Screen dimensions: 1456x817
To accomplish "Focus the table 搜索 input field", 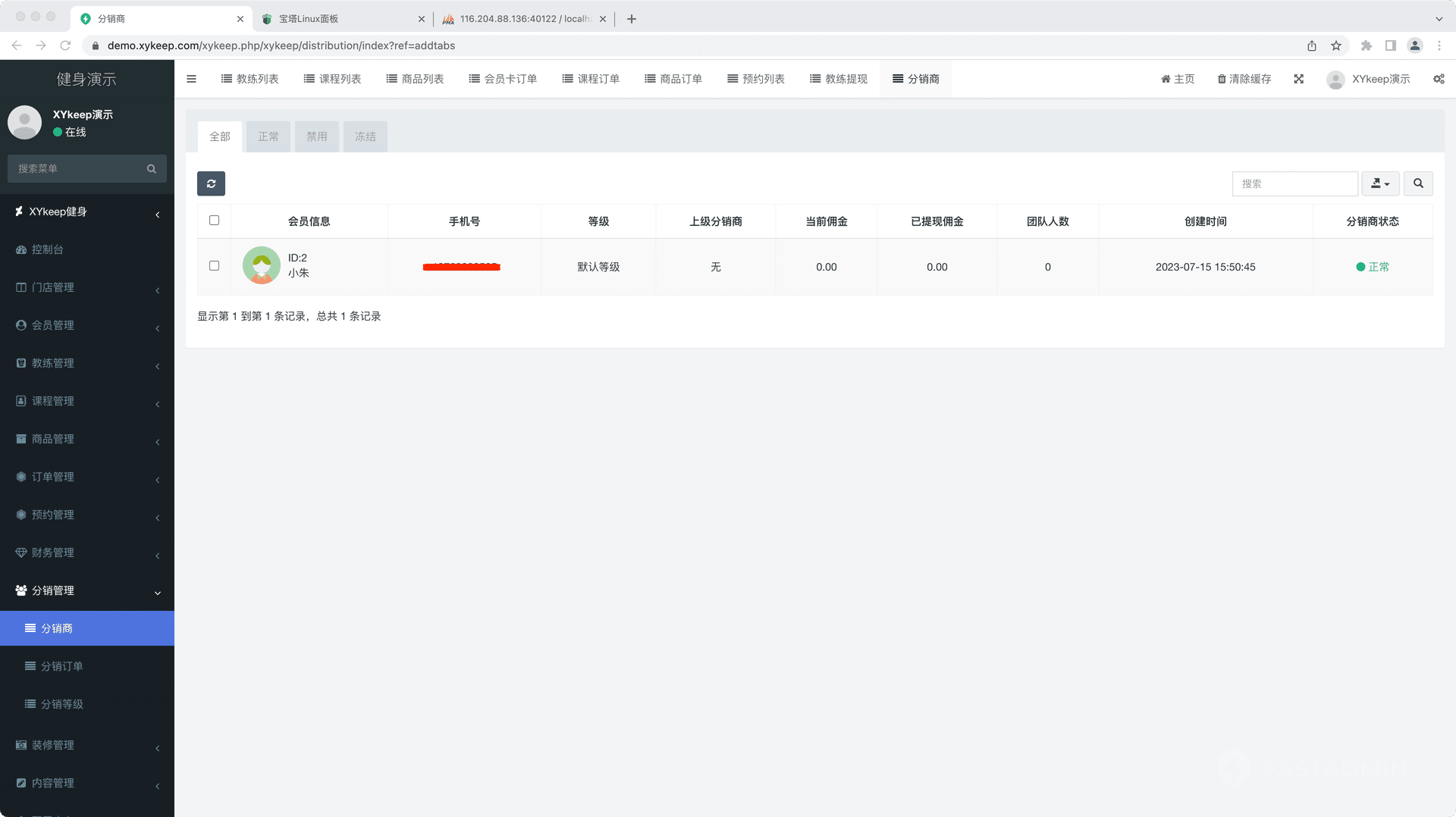I will pos(1294,183).
